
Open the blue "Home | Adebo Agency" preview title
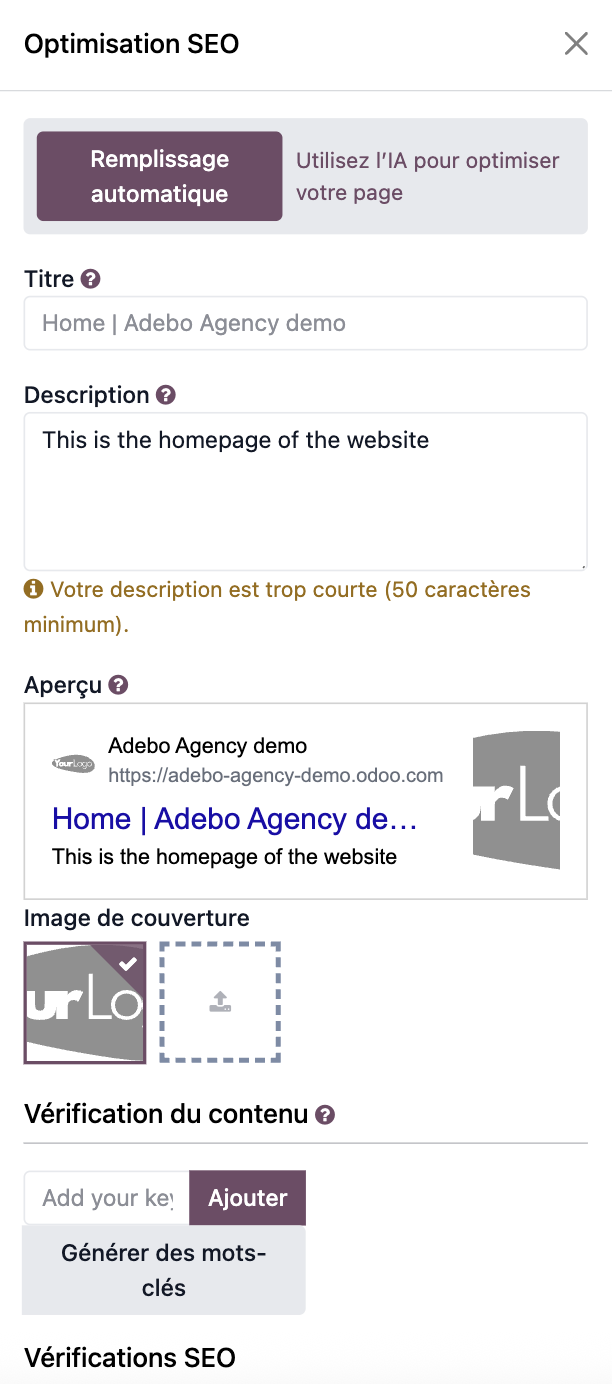click(235, 819)
